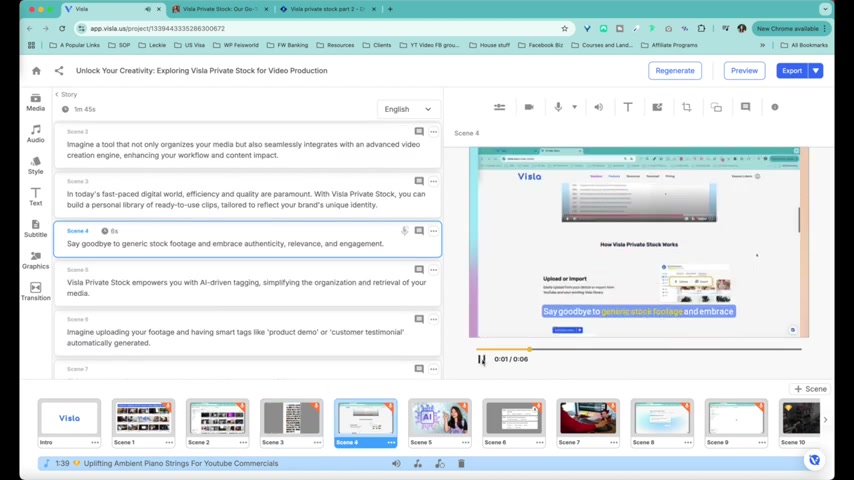This screenshot has width=854, height=480.
Task: Toggle background music volume
Action: (x=396, y=464)
